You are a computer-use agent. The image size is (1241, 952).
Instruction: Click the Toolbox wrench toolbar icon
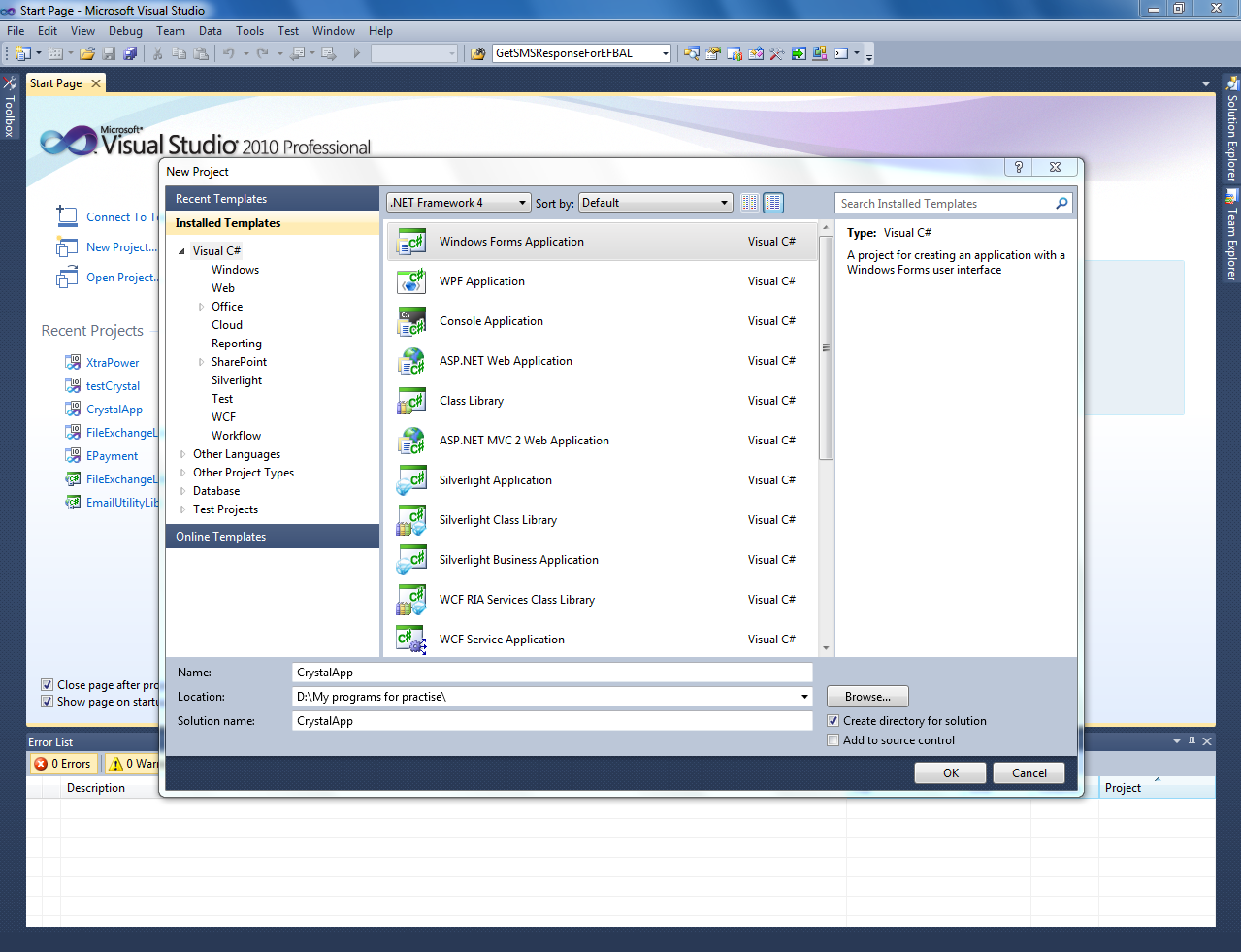pyautogui.click(x=777, y=53)
